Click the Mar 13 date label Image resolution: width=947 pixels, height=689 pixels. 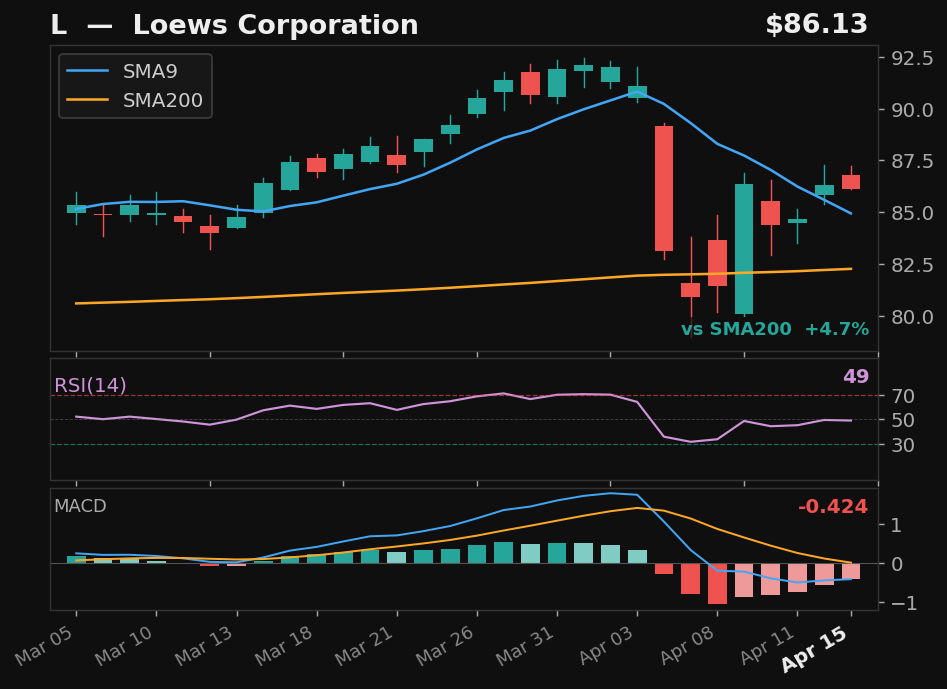(x=204, y=646)
